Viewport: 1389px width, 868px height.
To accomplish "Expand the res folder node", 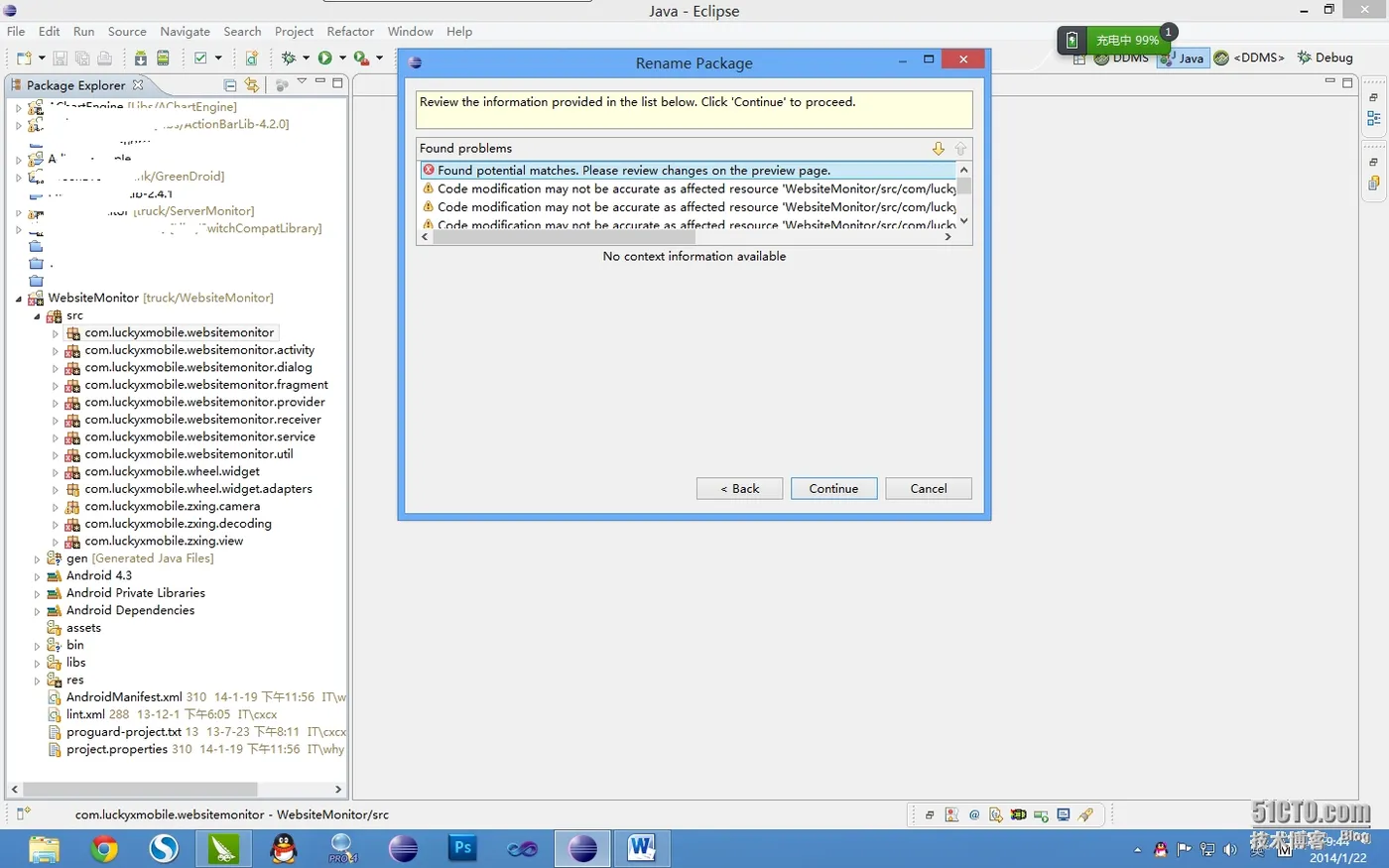I will point(38,681).
